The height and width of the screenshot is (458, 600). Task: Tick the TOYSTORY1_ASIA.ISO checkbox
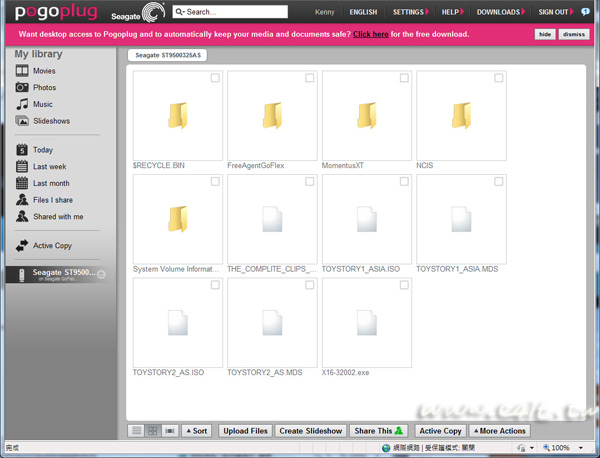click(x=404, y=181)
